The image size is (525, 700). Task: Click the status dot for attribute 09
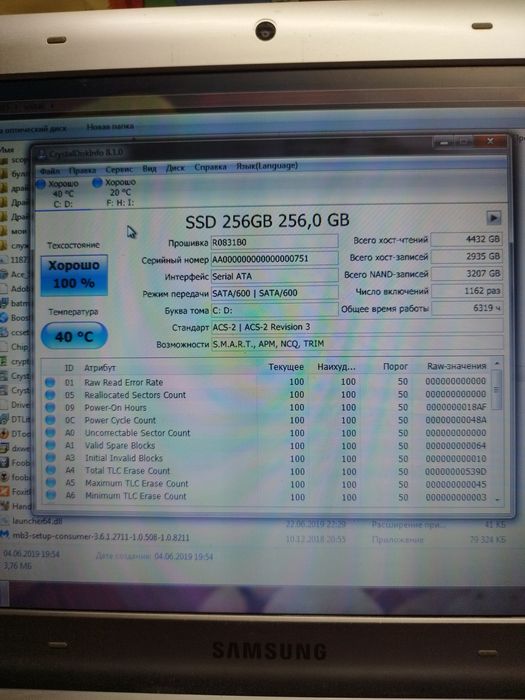pos(50,408)
